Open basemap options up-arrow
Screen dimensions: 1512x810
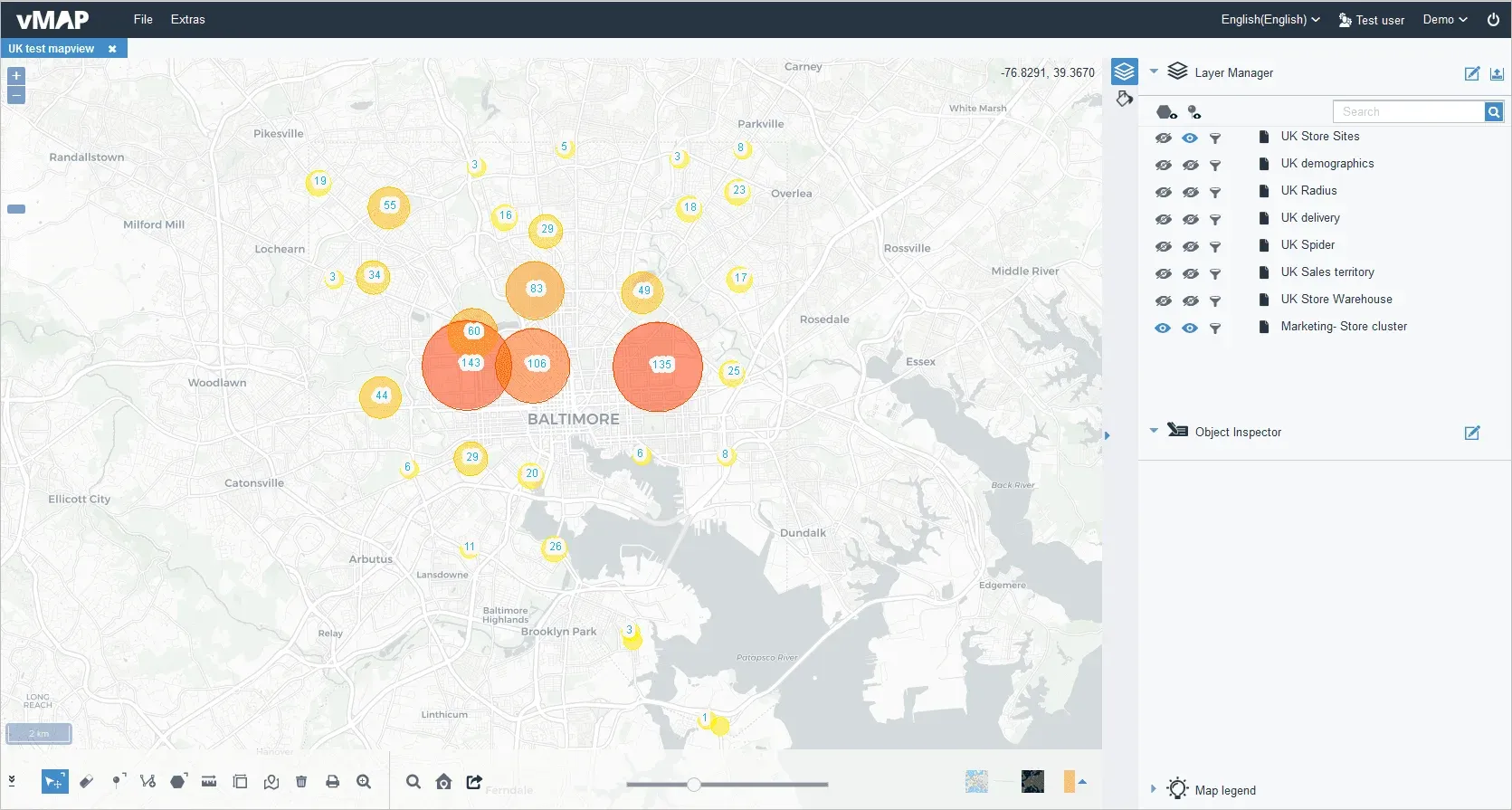pyautogui.click(x=1082, y=781)
